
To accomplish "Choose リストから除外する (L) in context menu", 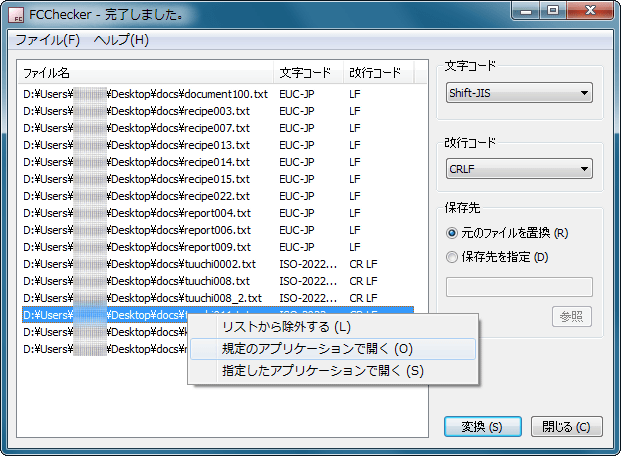I will tap(286, 327).
